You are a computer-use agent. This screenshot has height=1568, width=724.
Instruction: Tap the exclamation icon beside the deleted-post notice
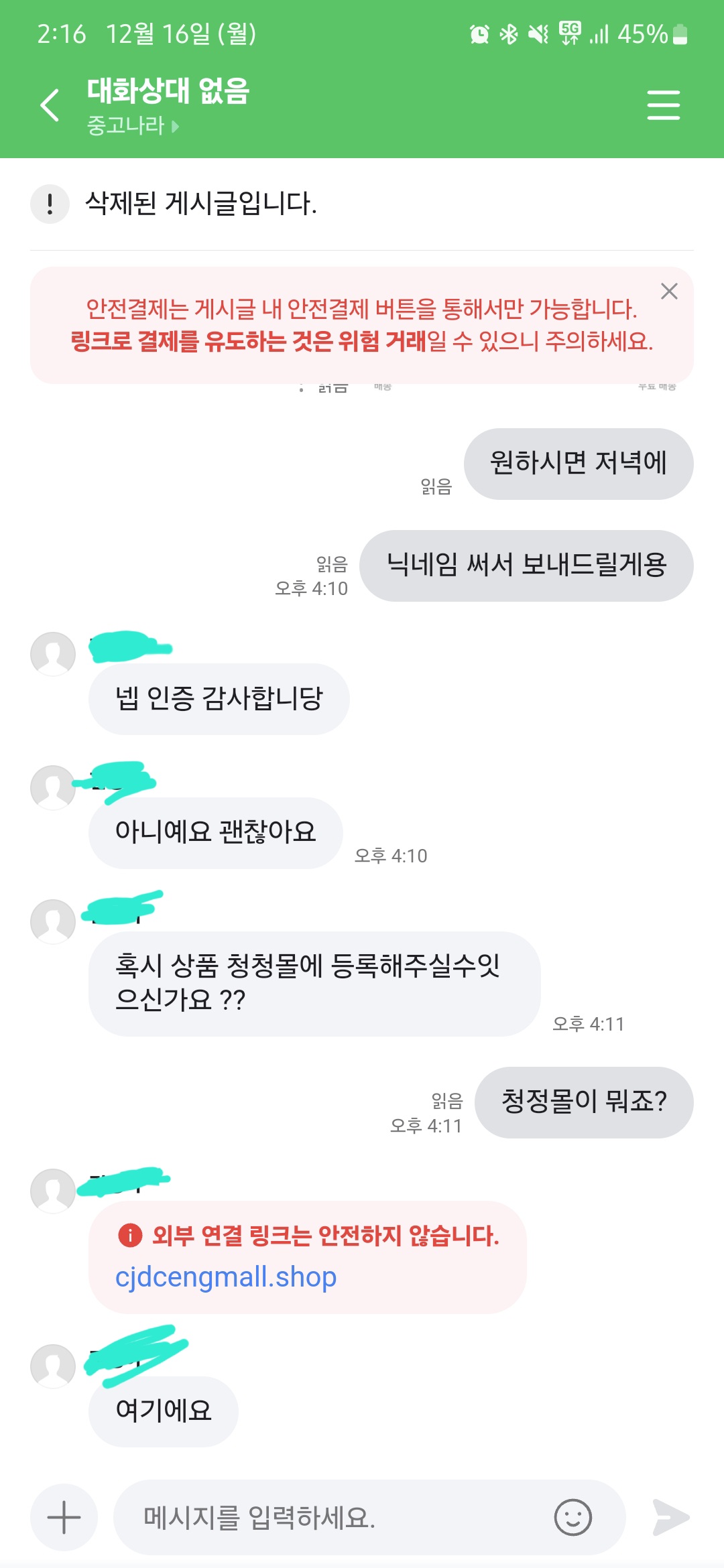click(50, 204)
